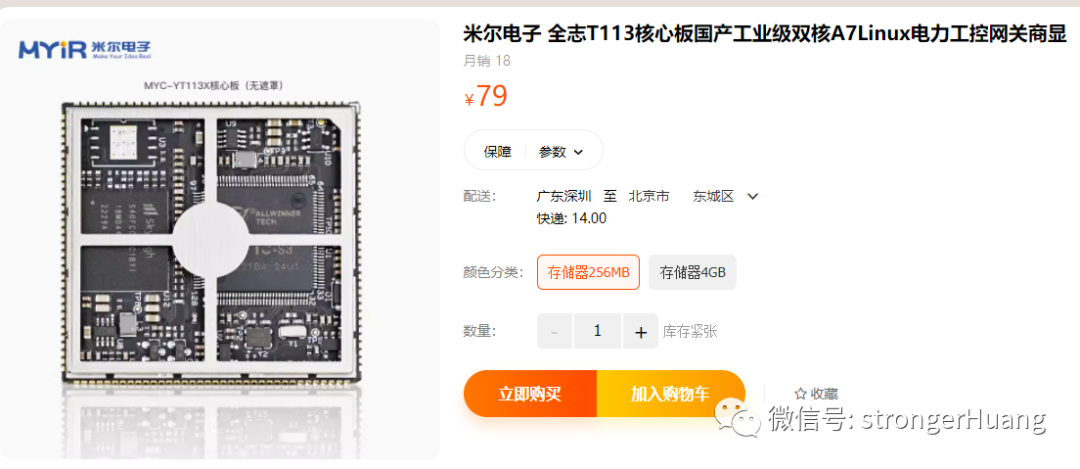Viewport: 1080px width, 469px height.
Task: Click the WeChat logo icon in the watermark
Action: pyautogui.click(x=738, y=419)
